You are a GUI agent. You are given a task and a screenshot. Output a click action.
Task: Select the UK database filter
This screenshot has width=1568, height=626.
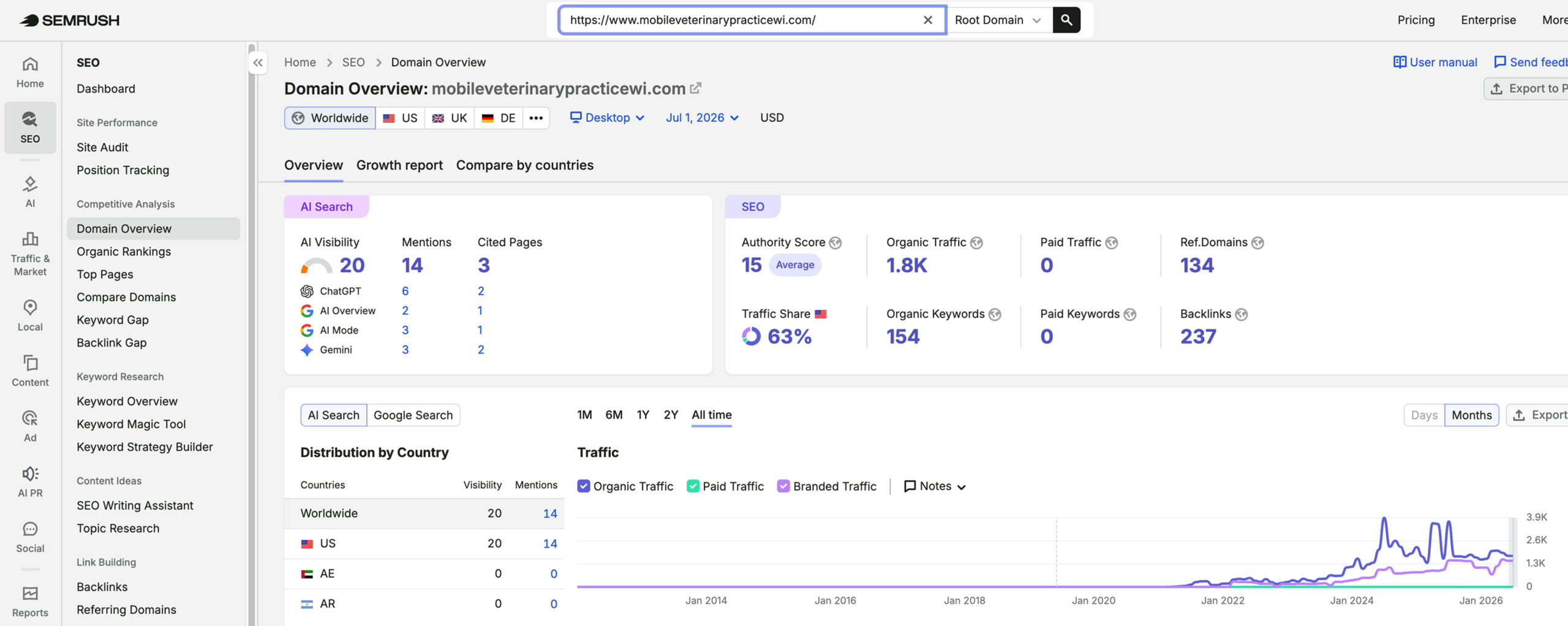tap(450, 118)
